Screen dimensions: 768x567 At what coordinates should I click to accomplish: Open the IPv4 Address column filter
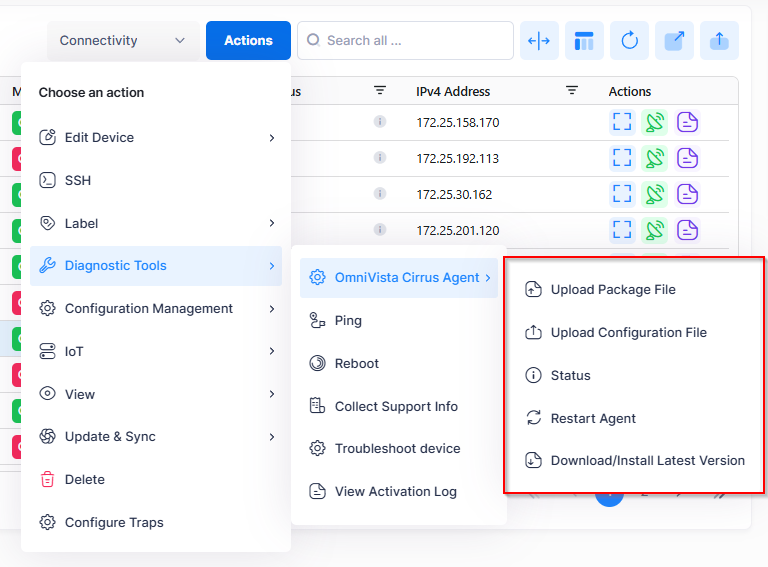click(x=572, y=91)
